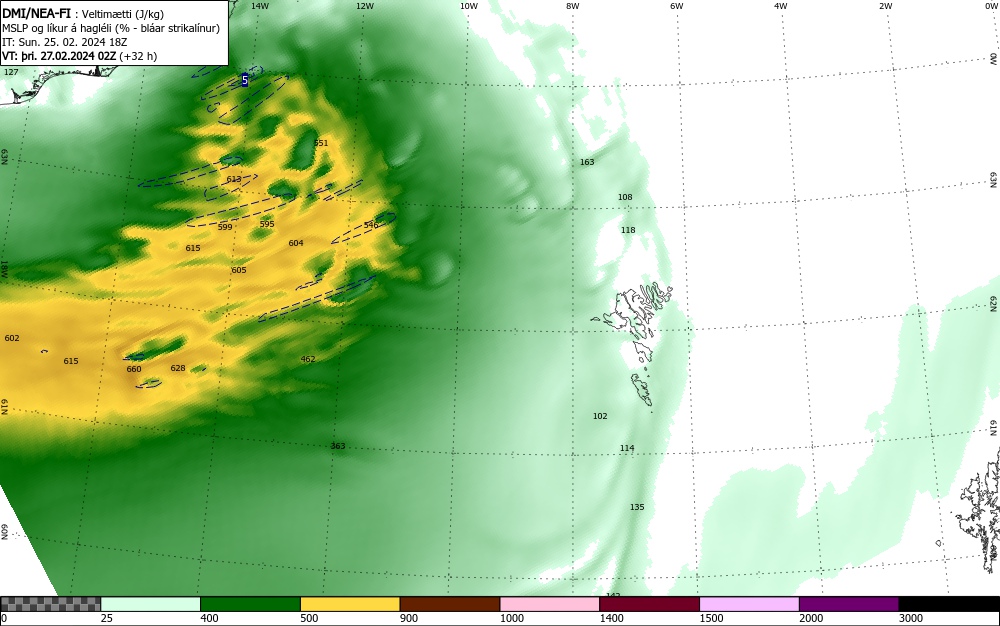Click the legend tick label 3000

[x=911, y=618]
